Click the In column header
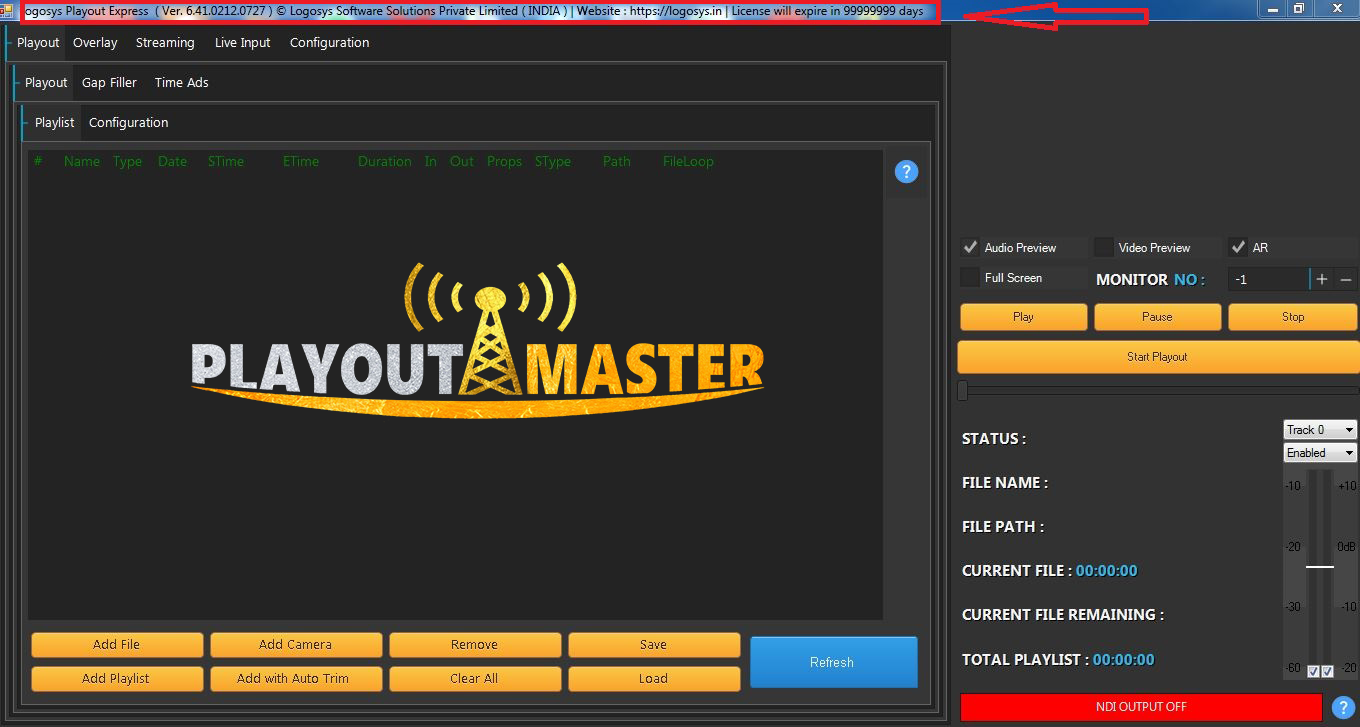1360x727 pixels. click(x=430, y=162)
